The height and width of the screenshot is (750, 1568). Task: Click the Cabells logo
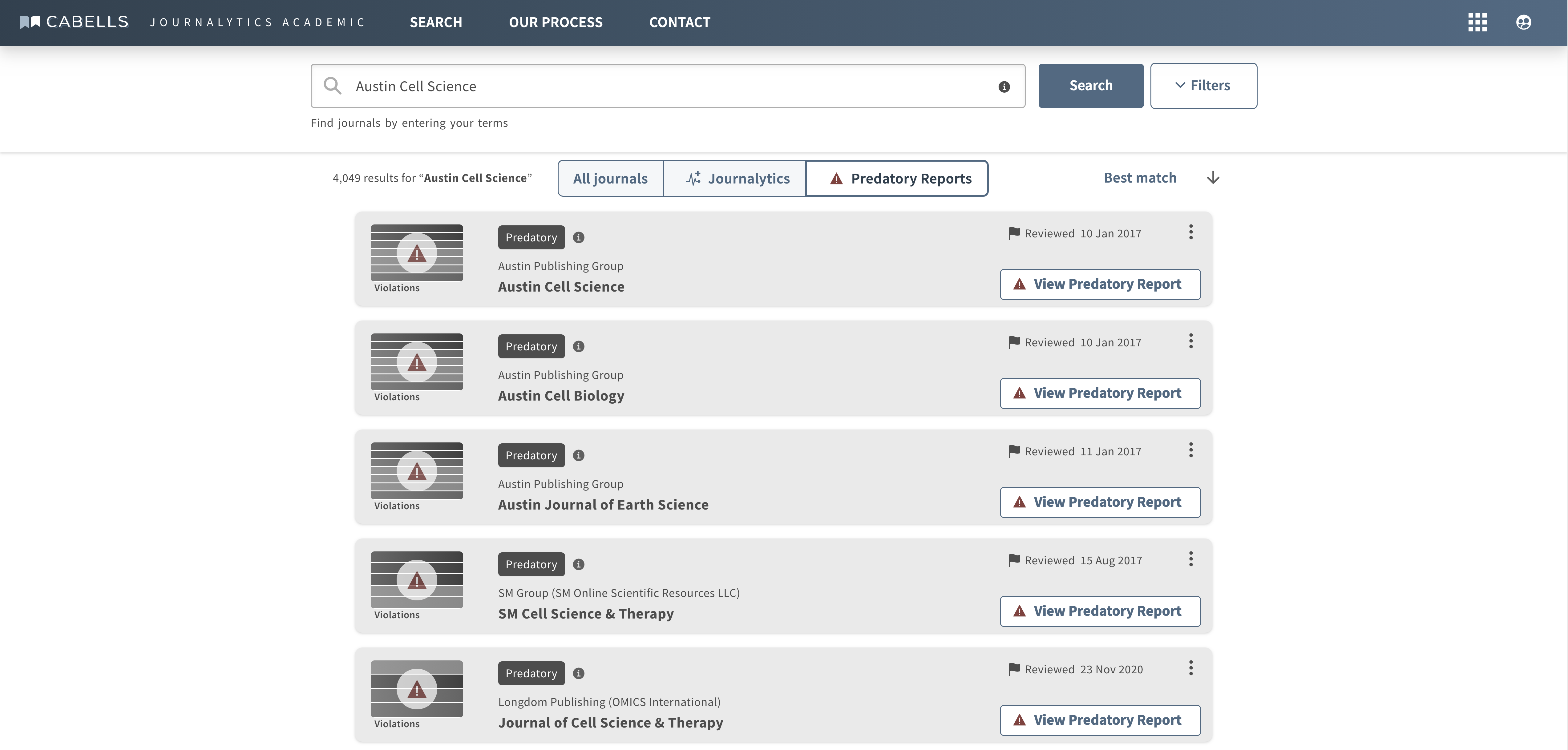[x=74, y=22]
